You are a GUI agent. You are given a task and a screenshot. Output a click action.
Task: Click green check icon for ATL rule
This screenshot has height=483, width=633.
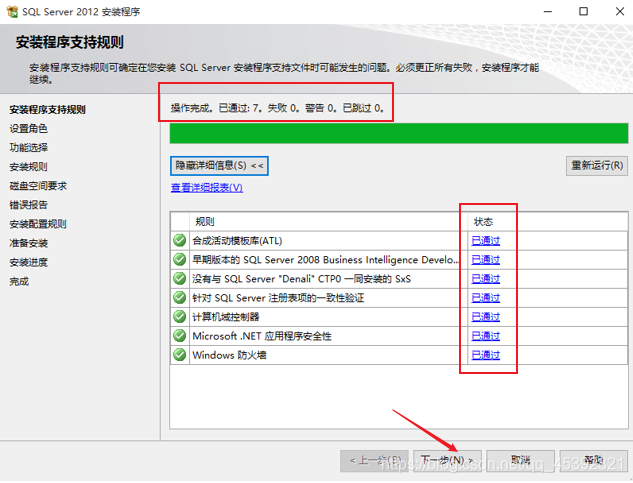coord(179,240)
